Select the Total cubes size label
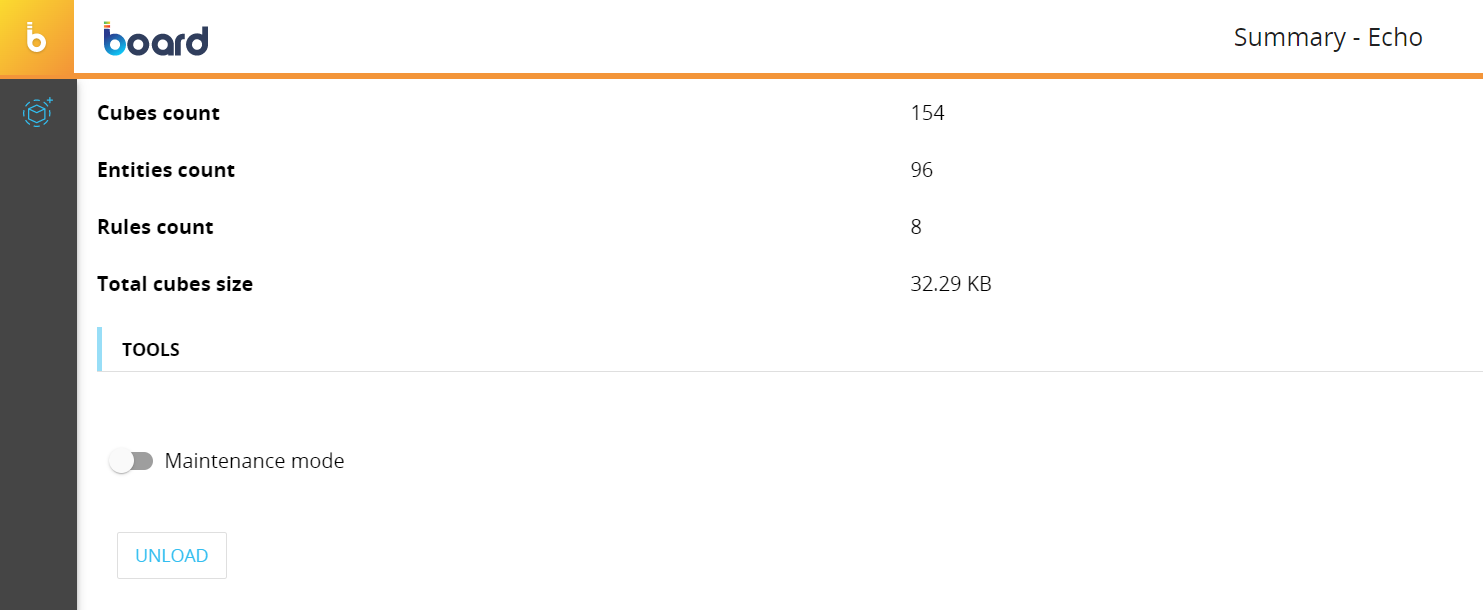The image size is (1483, 610). [x=175, y=284]
